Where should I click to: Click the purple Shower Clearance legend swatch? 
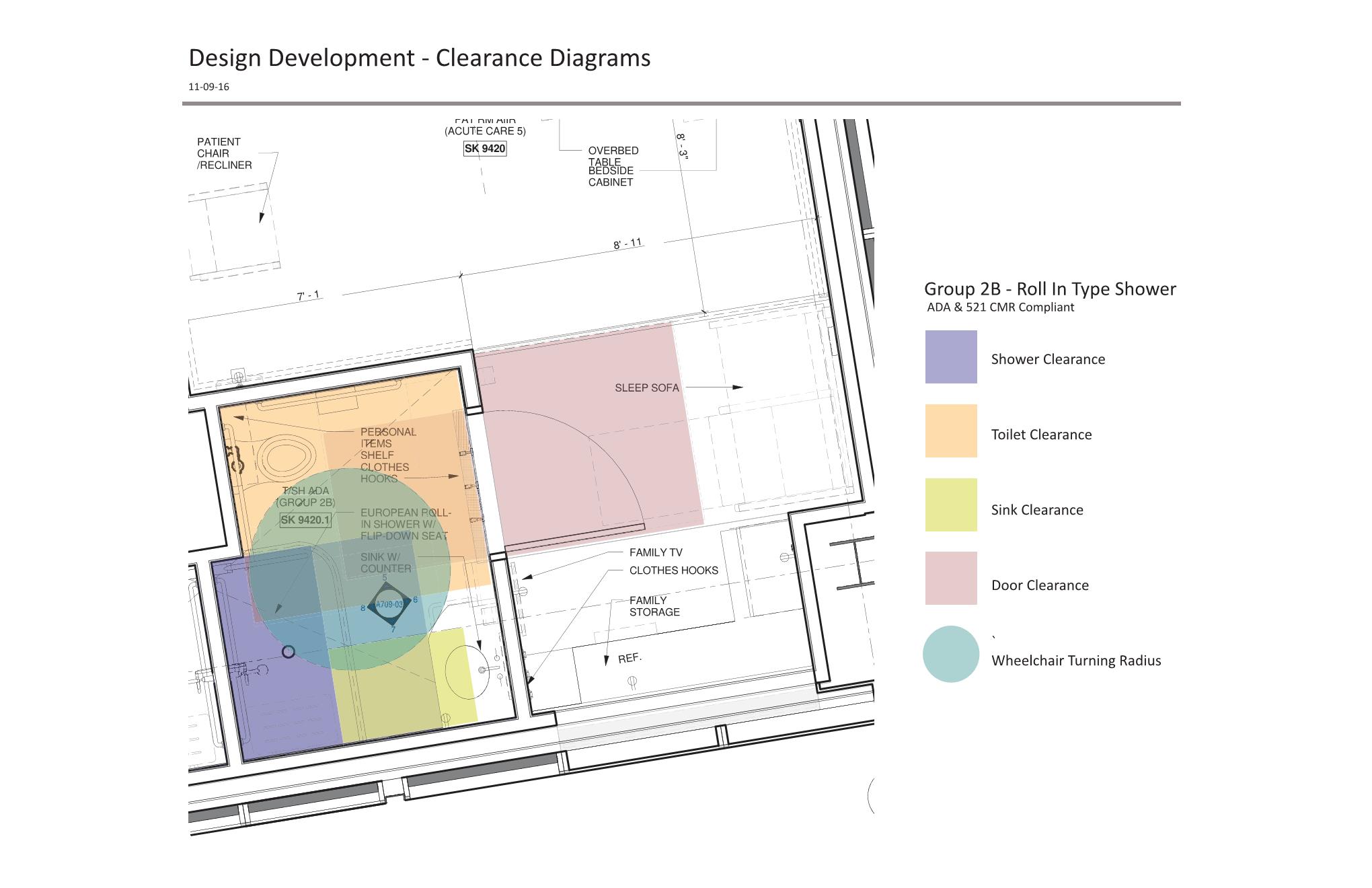[x=950, y=357]
